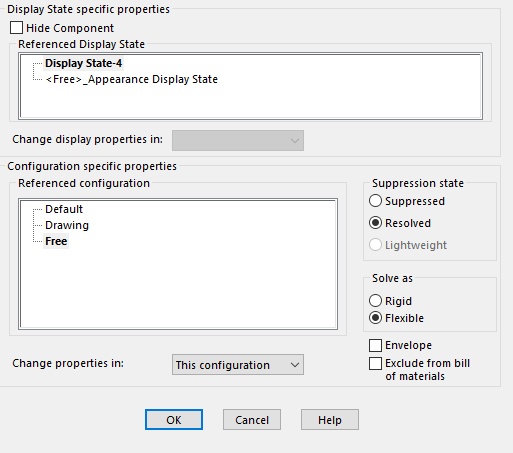Screen dimensions: 513x453
Task: Select Display State-4 in the list
Action: (x=83, y=63)
